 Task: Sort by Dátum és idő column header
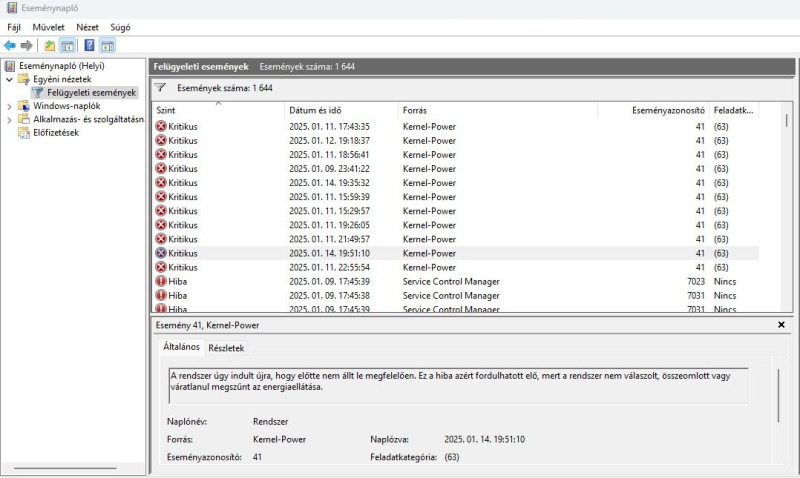coord(341,110)
